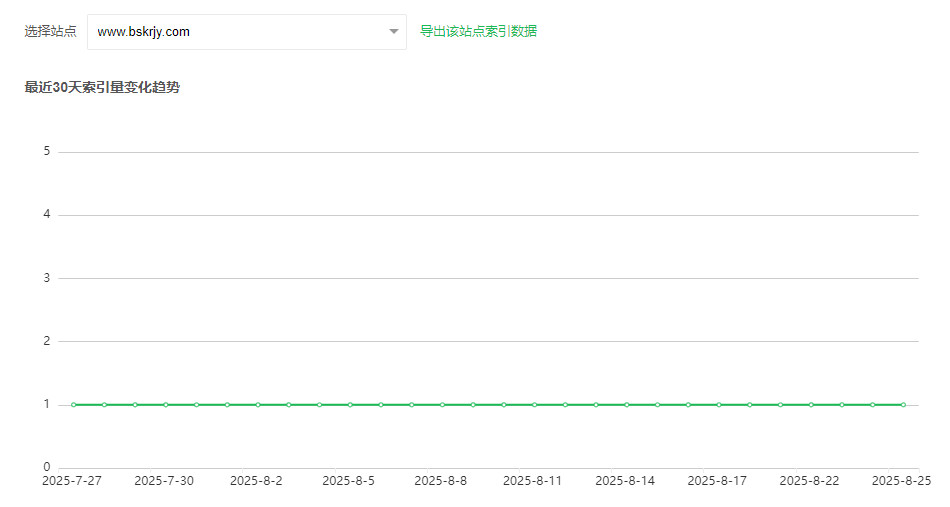Click the 2025-8-25 x-axis date label

(901, 481)
